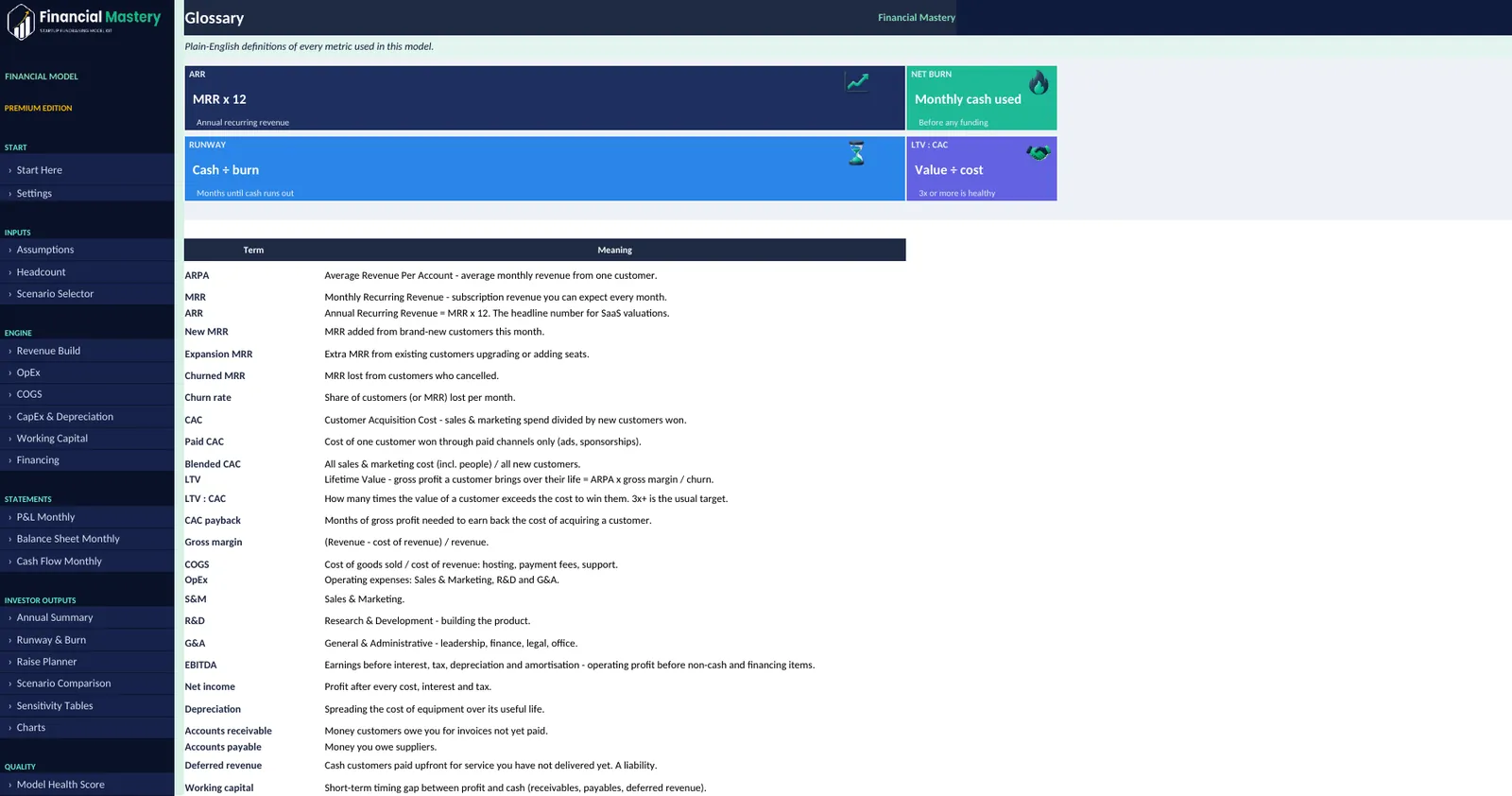Open the Assumptions input sheet
The height and width of the screenshot is (796, 1512).
point(87,250)
